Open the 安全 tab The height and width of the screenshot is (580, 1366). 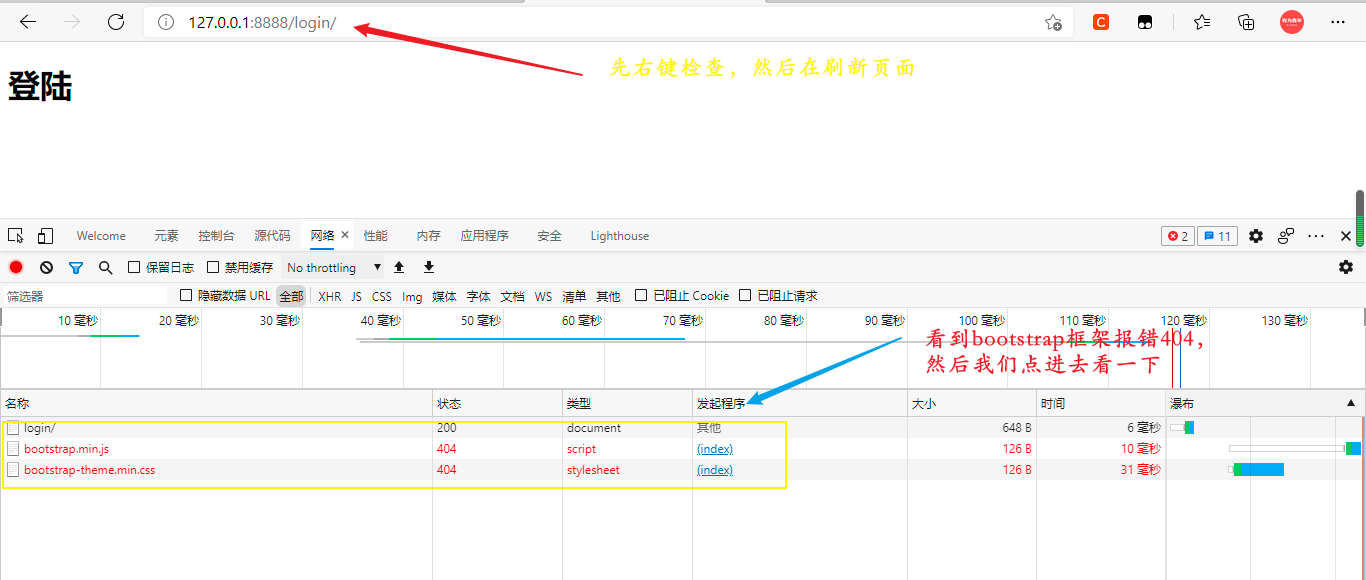[549, 236]
